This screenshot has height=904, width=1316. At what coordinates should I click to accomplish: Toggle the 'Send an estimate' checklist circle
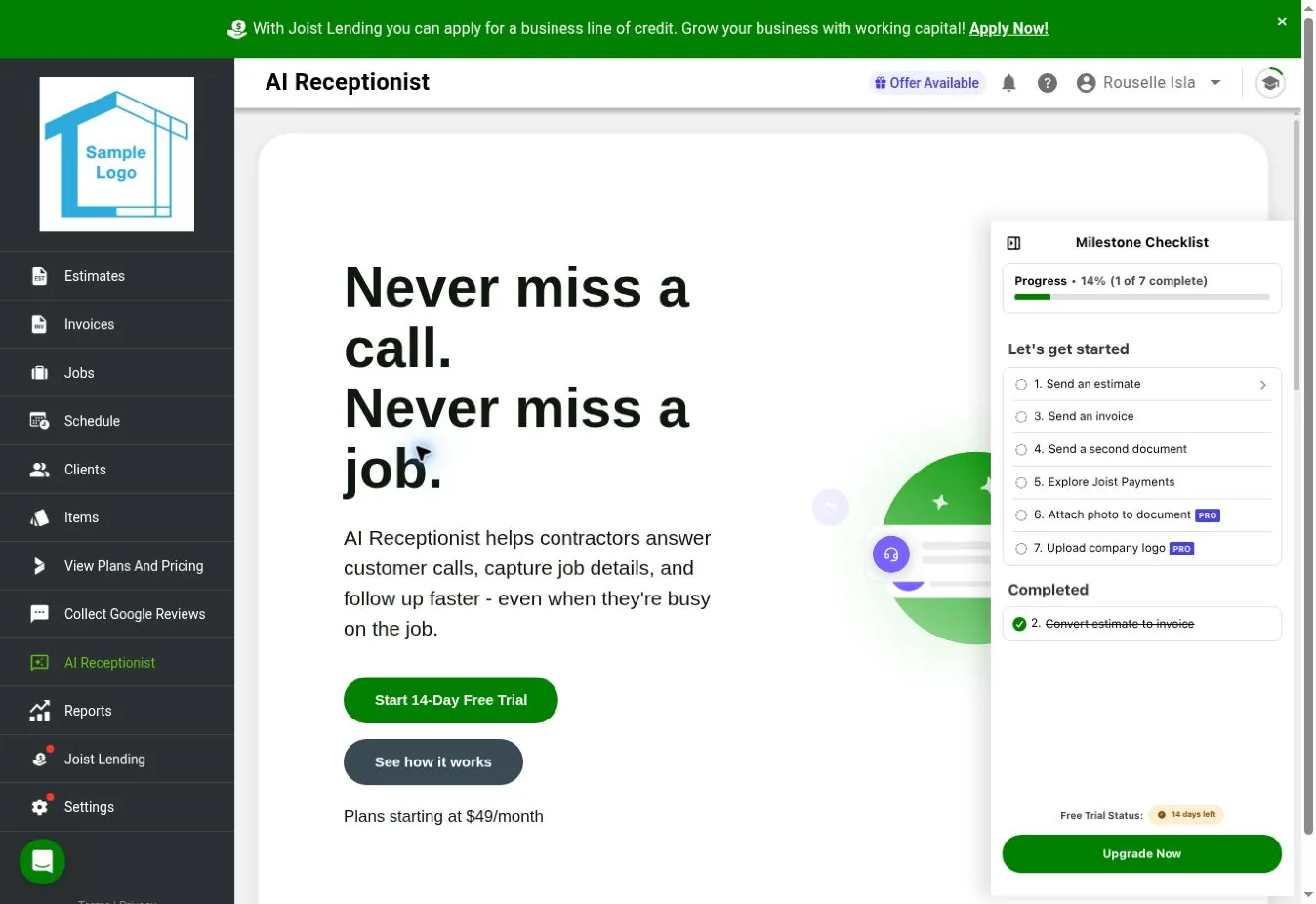(1021, 385)
